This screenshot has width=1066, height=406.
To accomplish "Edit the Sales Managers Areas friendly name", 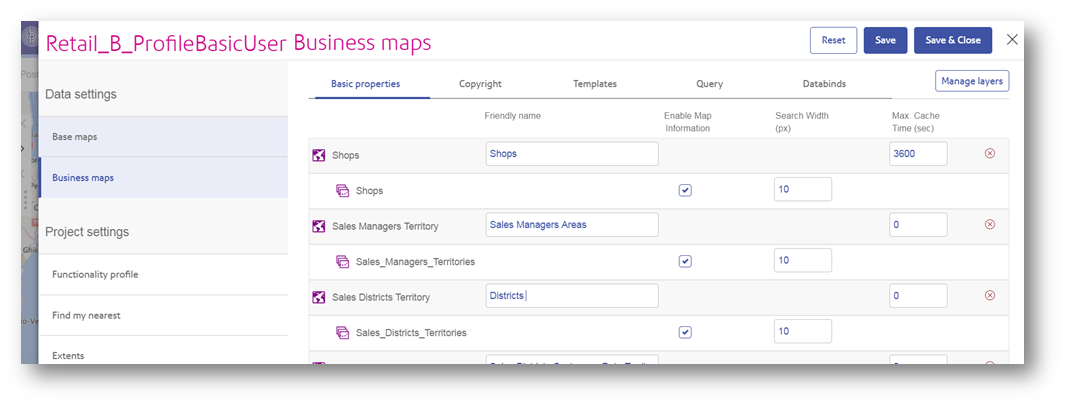I will (571, 225).
